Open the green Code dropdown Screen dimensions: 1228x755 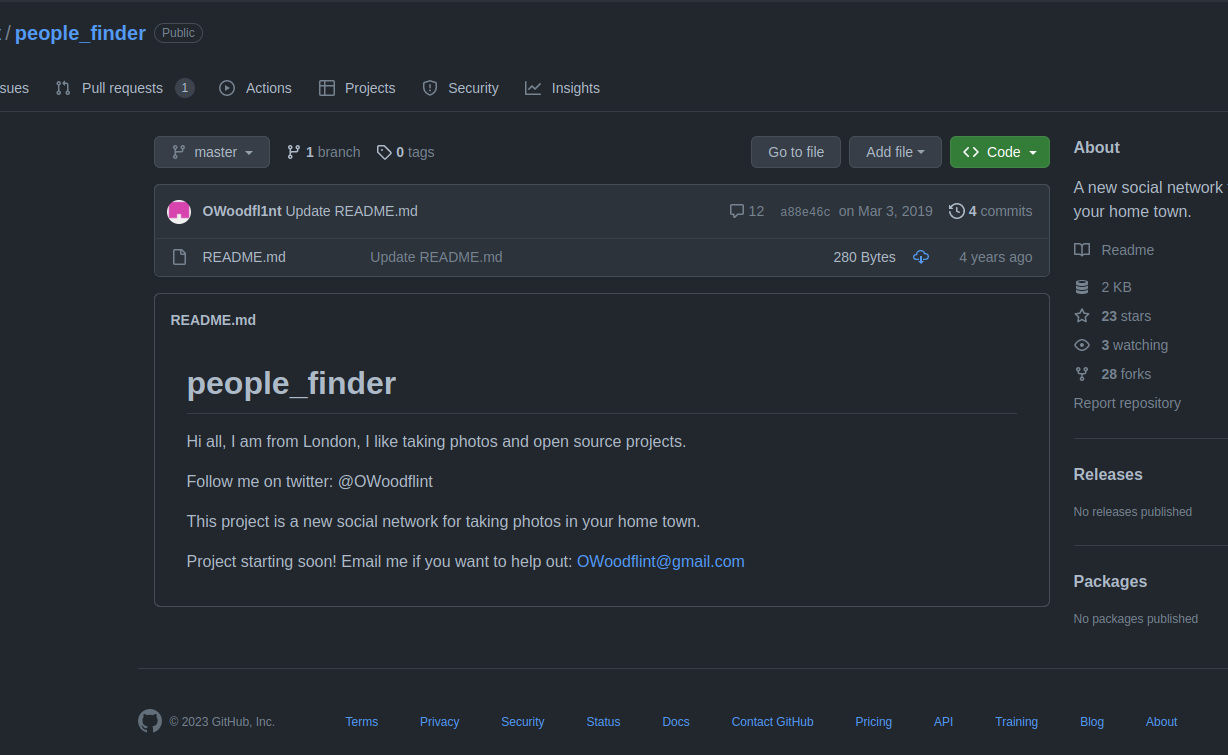click(x=1000, y=152)
